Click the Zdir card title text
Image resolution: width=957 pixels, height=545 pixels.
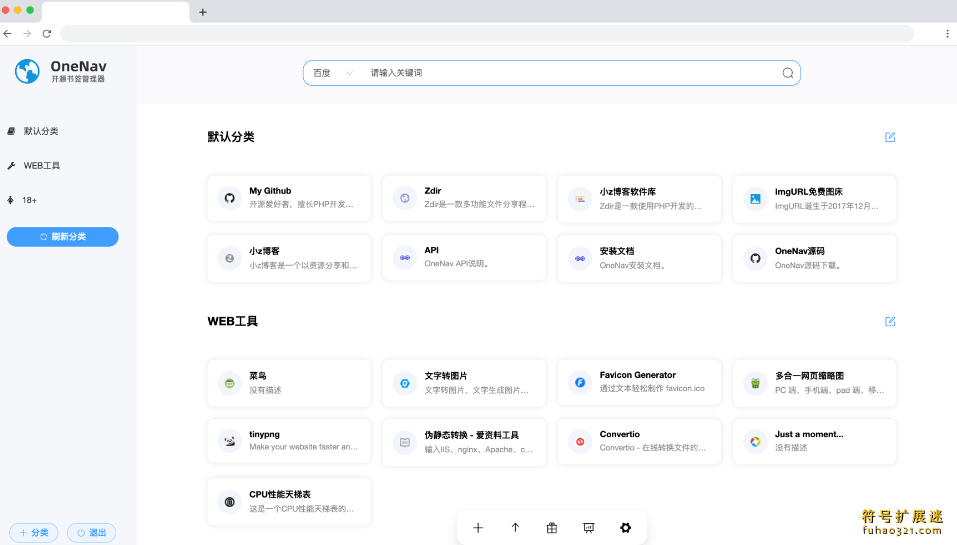[433, 191]
